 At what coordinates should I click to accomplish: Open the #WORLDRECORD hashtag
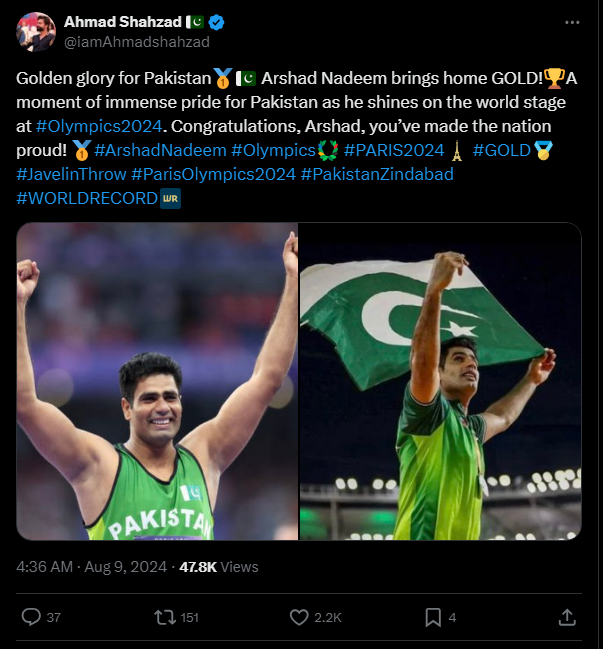(86, 198)
